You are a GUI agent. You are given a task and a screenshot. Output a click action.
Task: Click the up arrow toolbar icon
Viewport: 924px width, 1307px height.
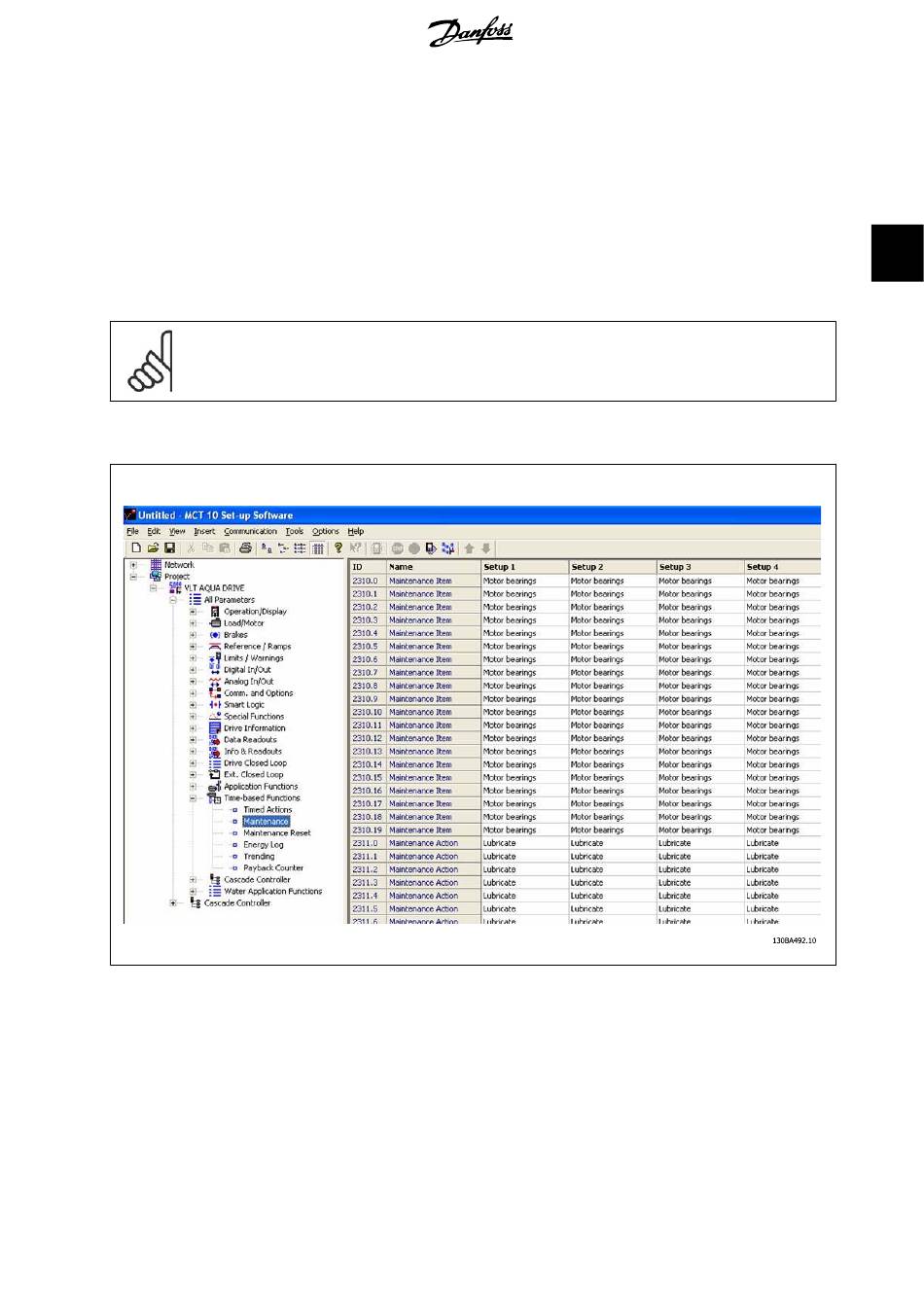tap(469, 548)
